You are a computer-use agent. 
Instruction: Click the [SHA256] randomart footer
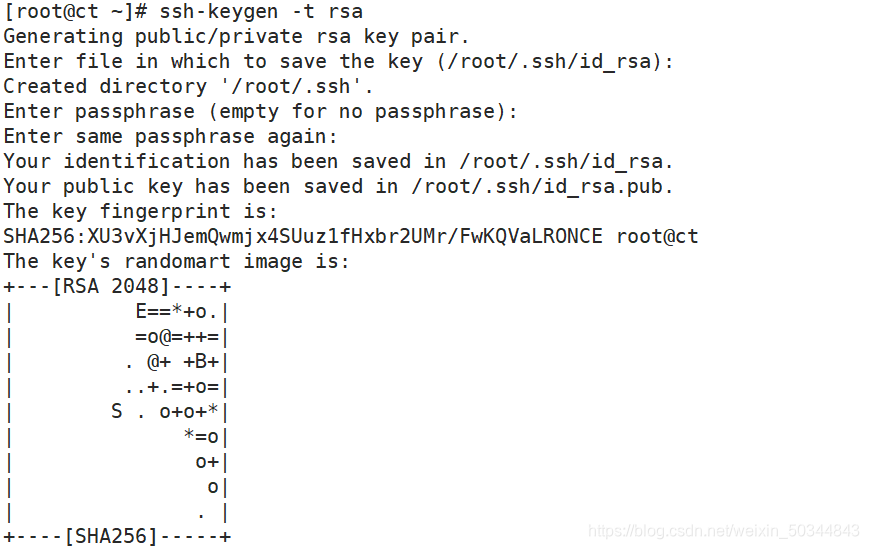[110, 536]
